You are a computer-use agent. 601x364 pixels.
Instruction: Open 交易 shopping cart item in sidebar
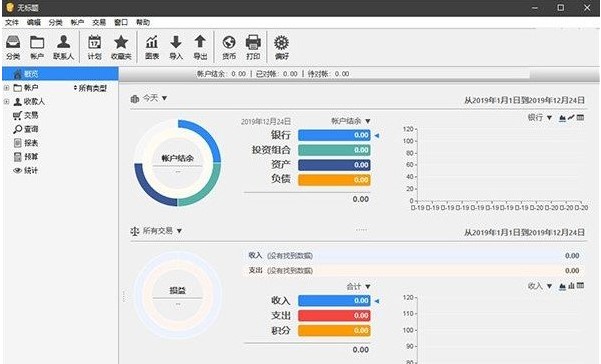26,115
